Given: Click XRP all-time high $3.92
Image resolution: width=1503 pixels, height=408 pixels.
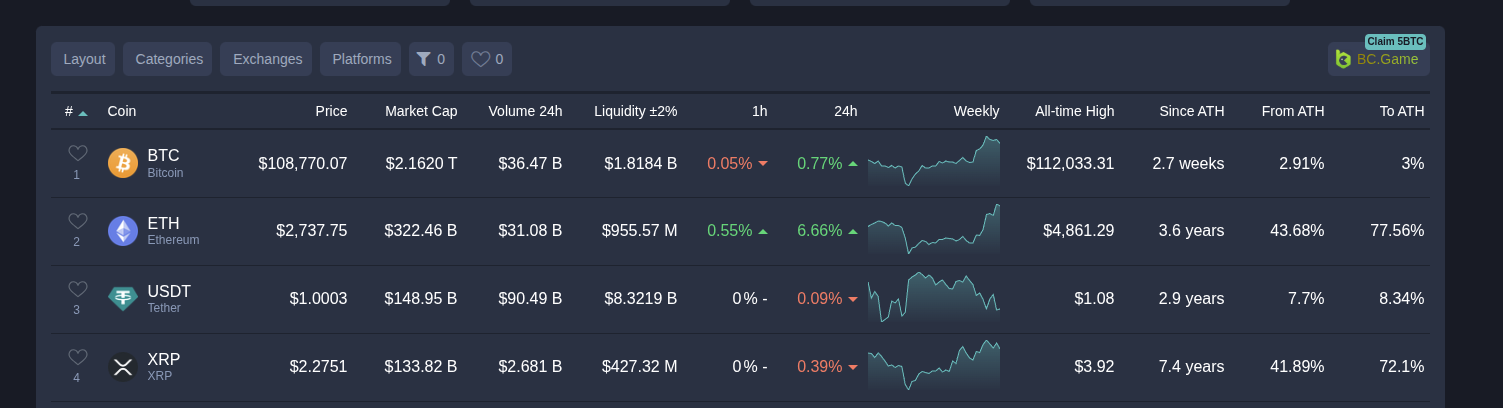Looking at the screenshot, I should pos(1094,367).
